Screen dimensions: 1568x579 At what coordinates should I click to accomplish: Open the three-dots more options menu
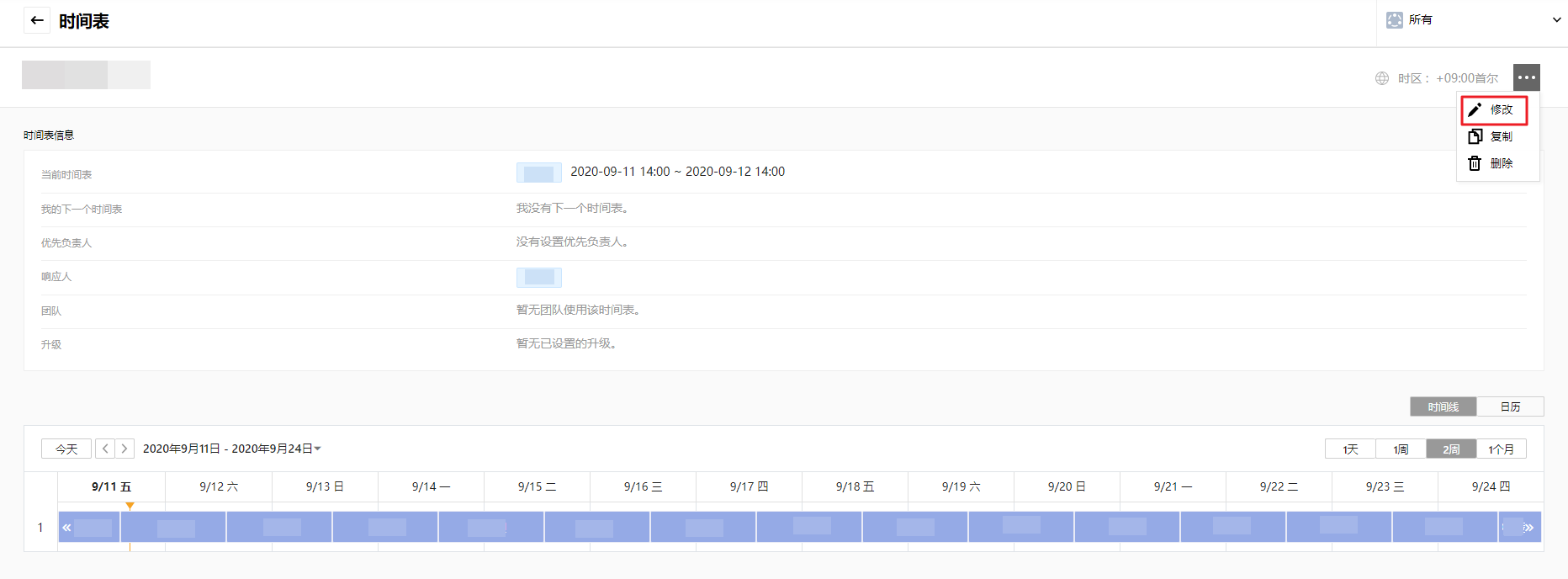(1526, 77)
